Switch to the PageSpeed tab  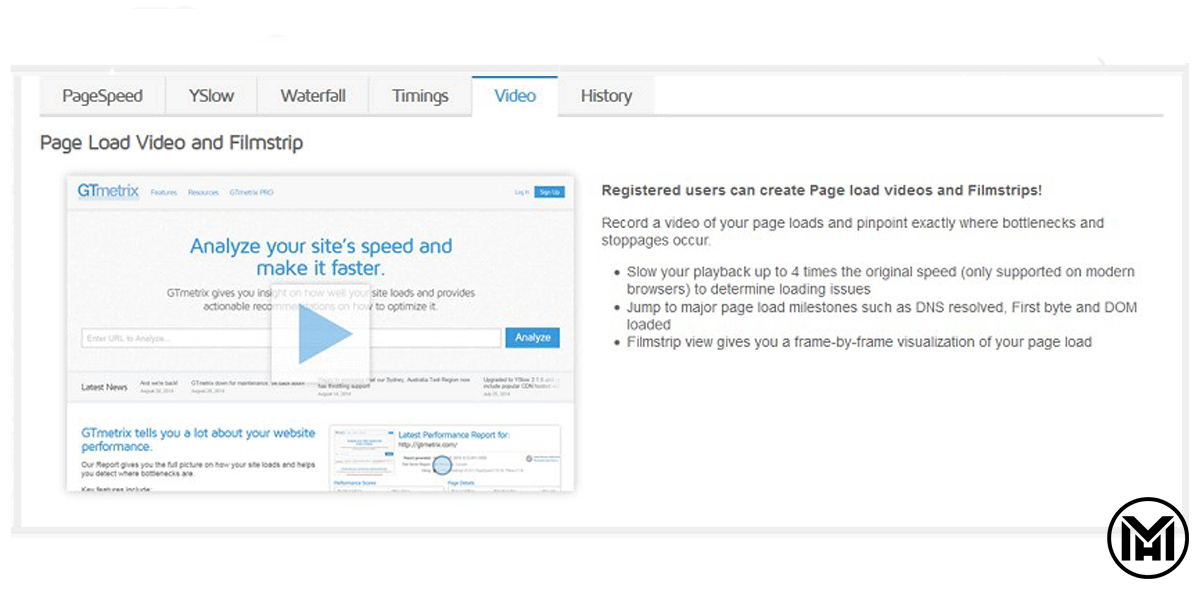click(102, 96)
